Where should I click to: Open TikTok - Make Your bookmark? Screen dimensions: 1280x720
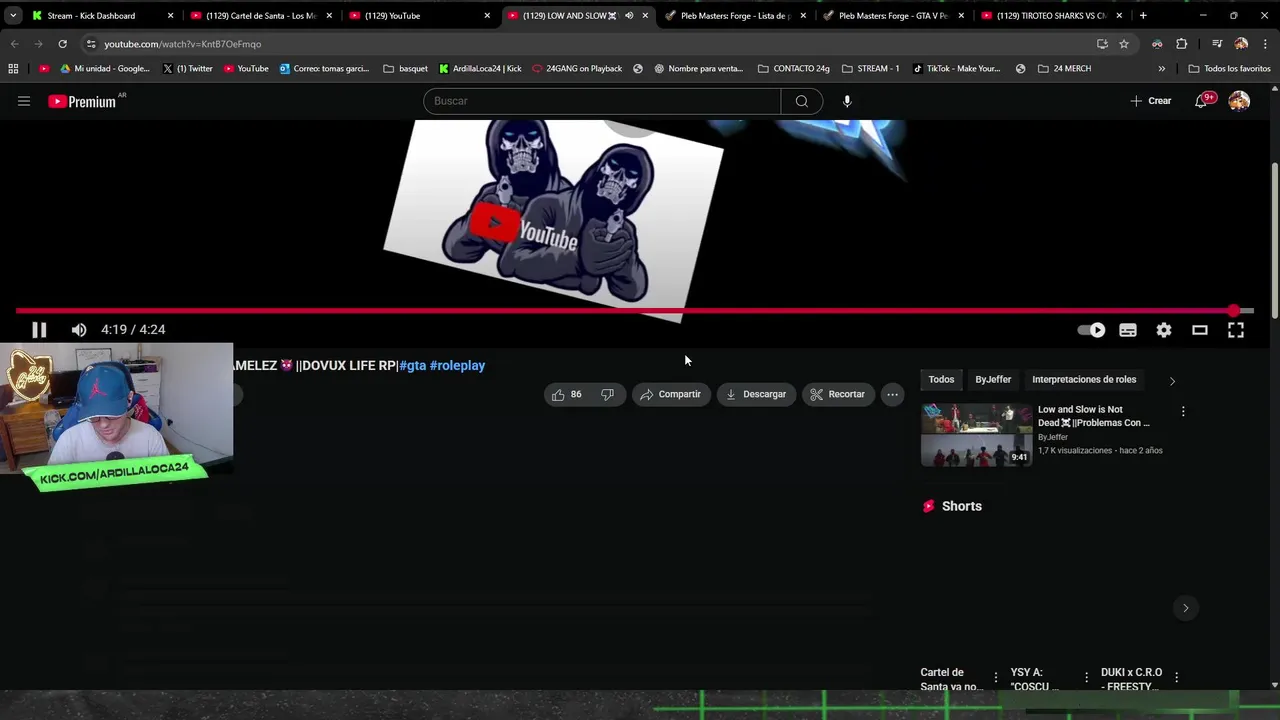pyautogui.click(x=956, y=69)
